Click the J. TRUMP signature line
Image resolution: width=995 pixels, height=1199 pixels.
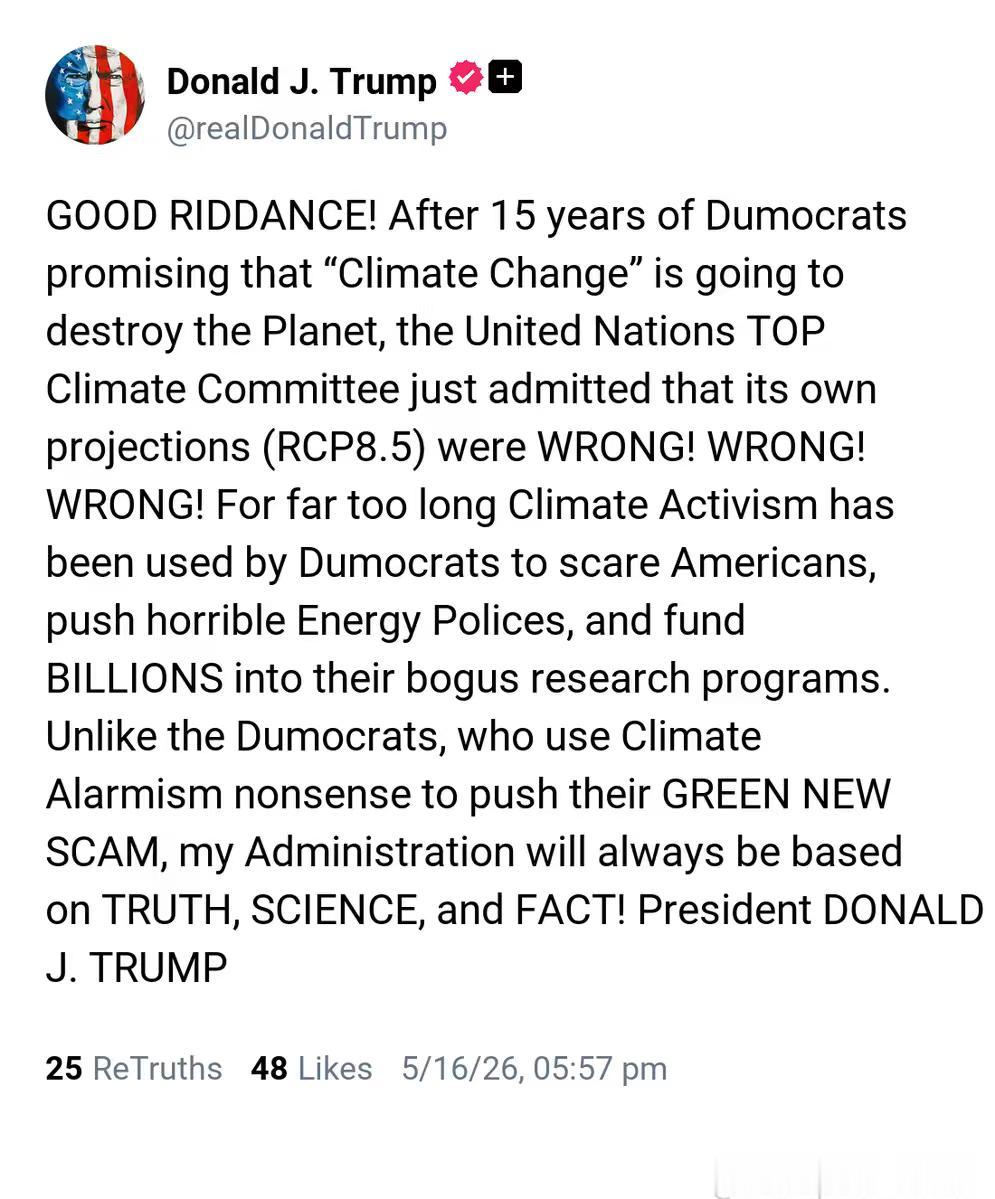pyautogui.click(x=136, y=967)
